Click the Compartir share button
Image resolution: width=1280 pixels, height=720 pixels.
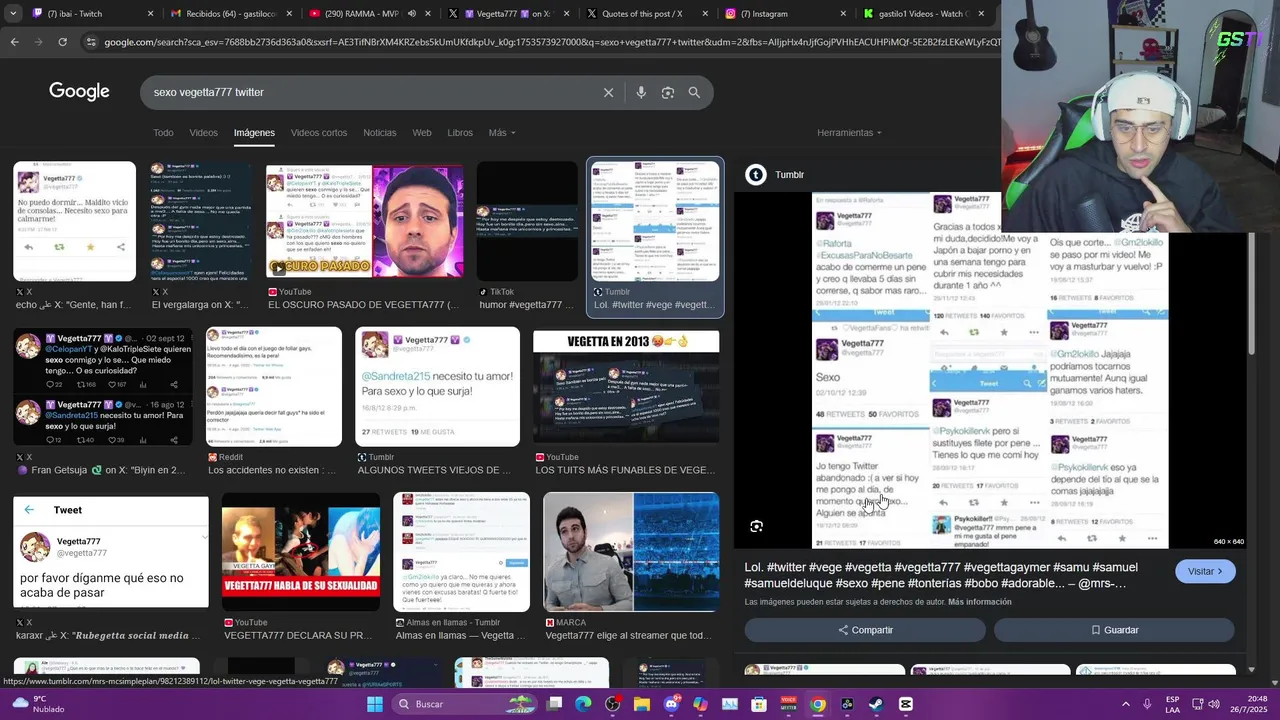click(x=865, y=630)
